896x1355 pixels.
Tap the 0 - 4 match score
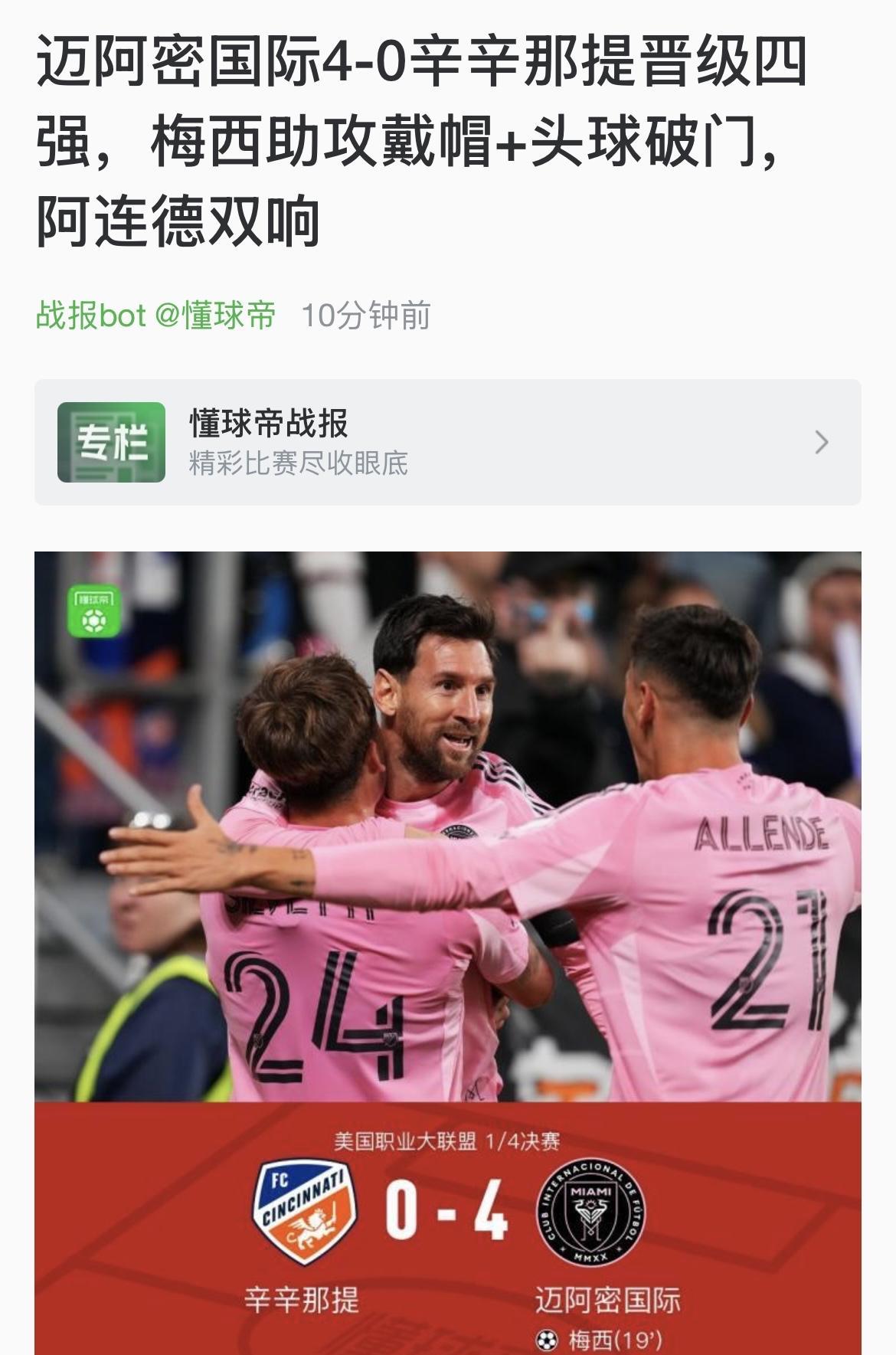pos(446,1210)
